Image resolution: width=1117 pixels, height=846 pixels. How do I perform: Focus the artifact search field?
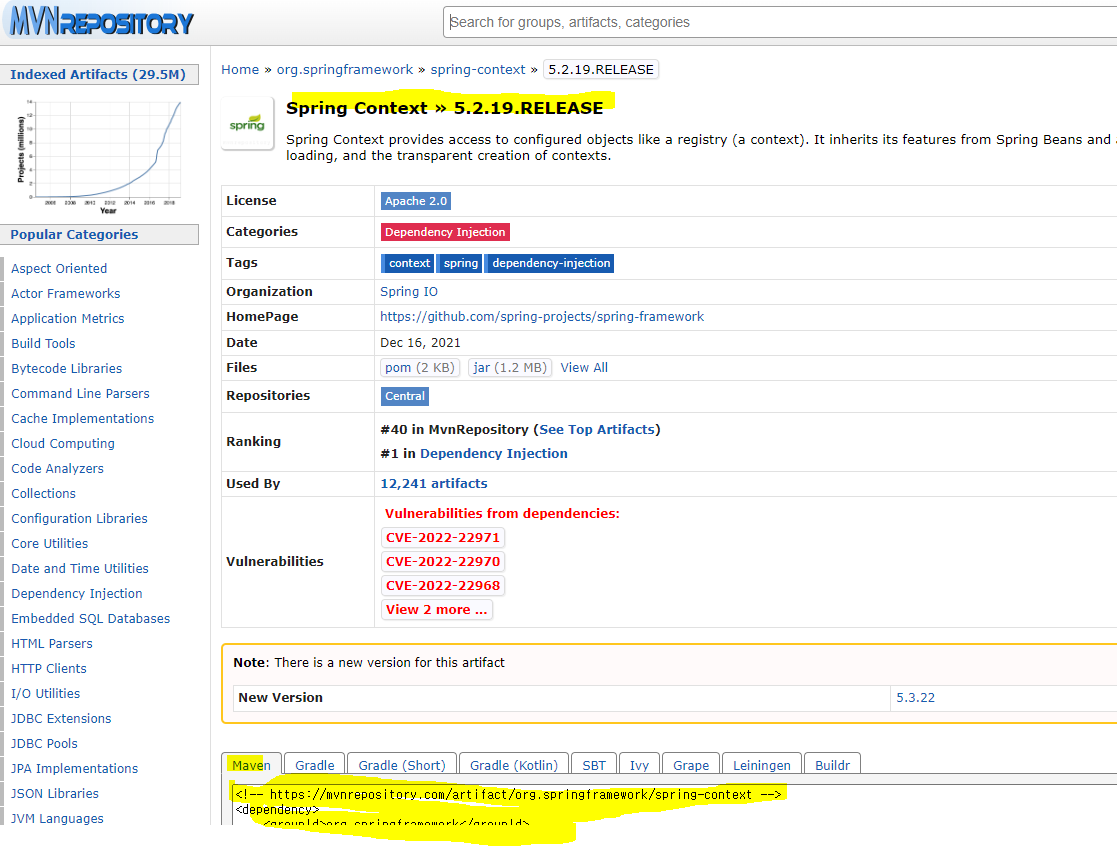point(779,22)
